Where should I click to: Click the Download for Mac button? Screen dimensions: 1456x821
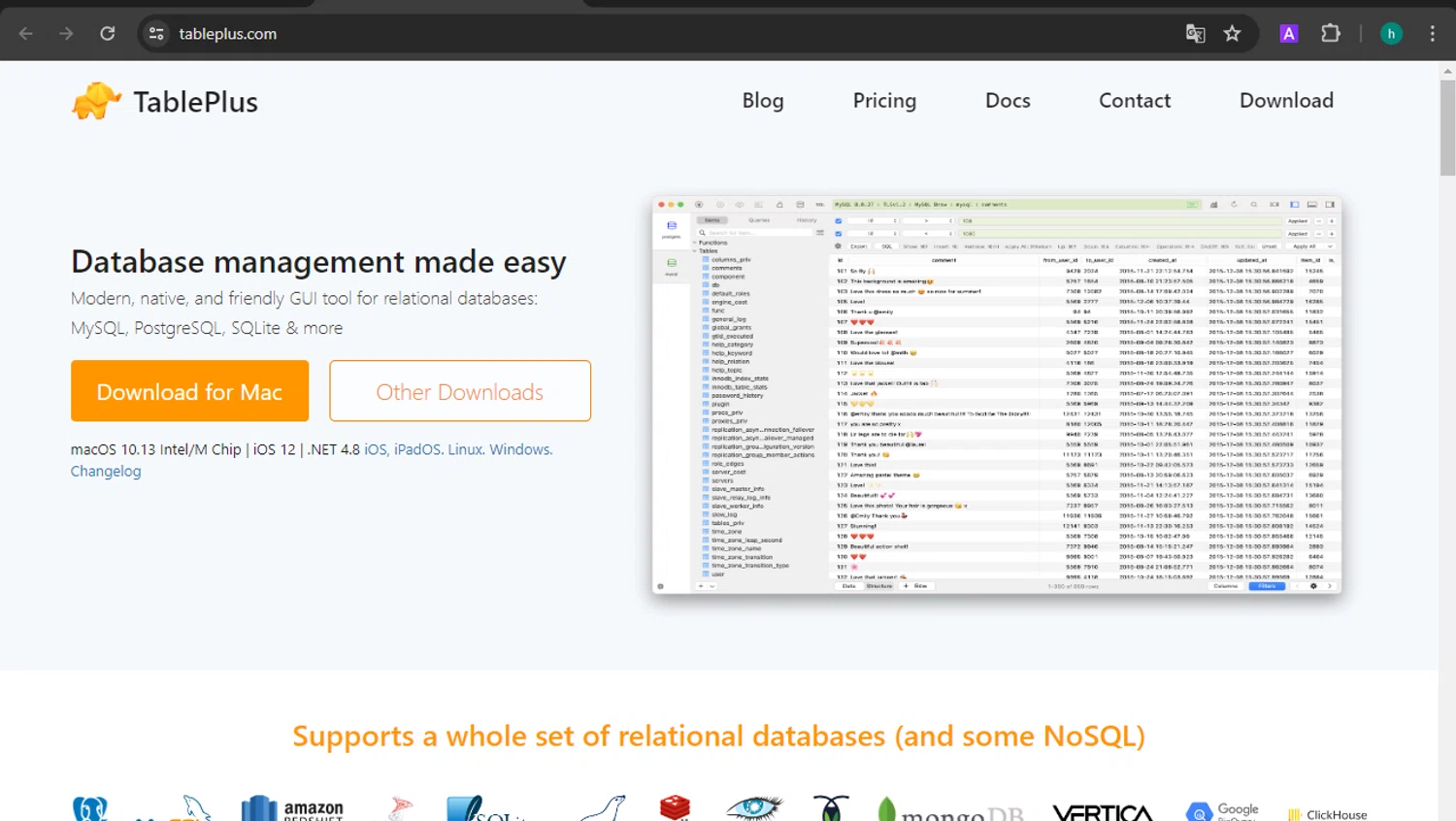(189, 391)
